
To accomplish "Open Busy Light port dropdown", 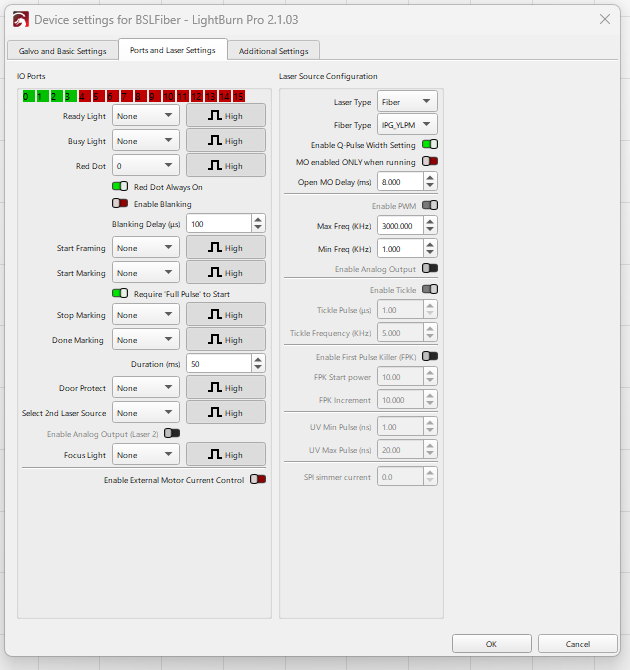I will tap(146, 141).
